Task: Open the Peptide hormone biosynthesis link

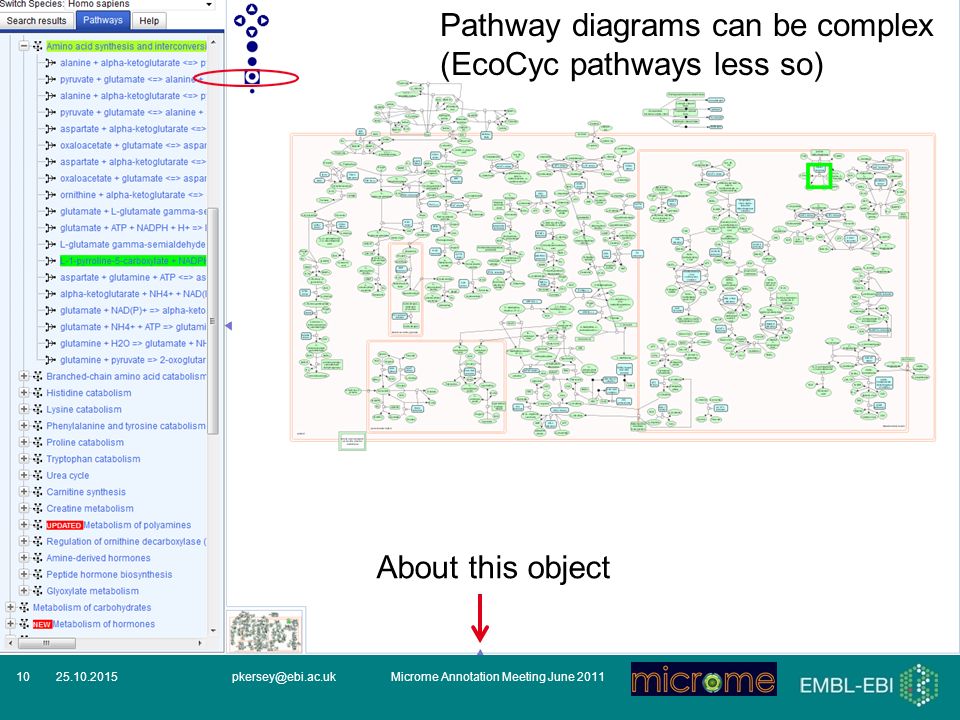Action: [109, 574]
